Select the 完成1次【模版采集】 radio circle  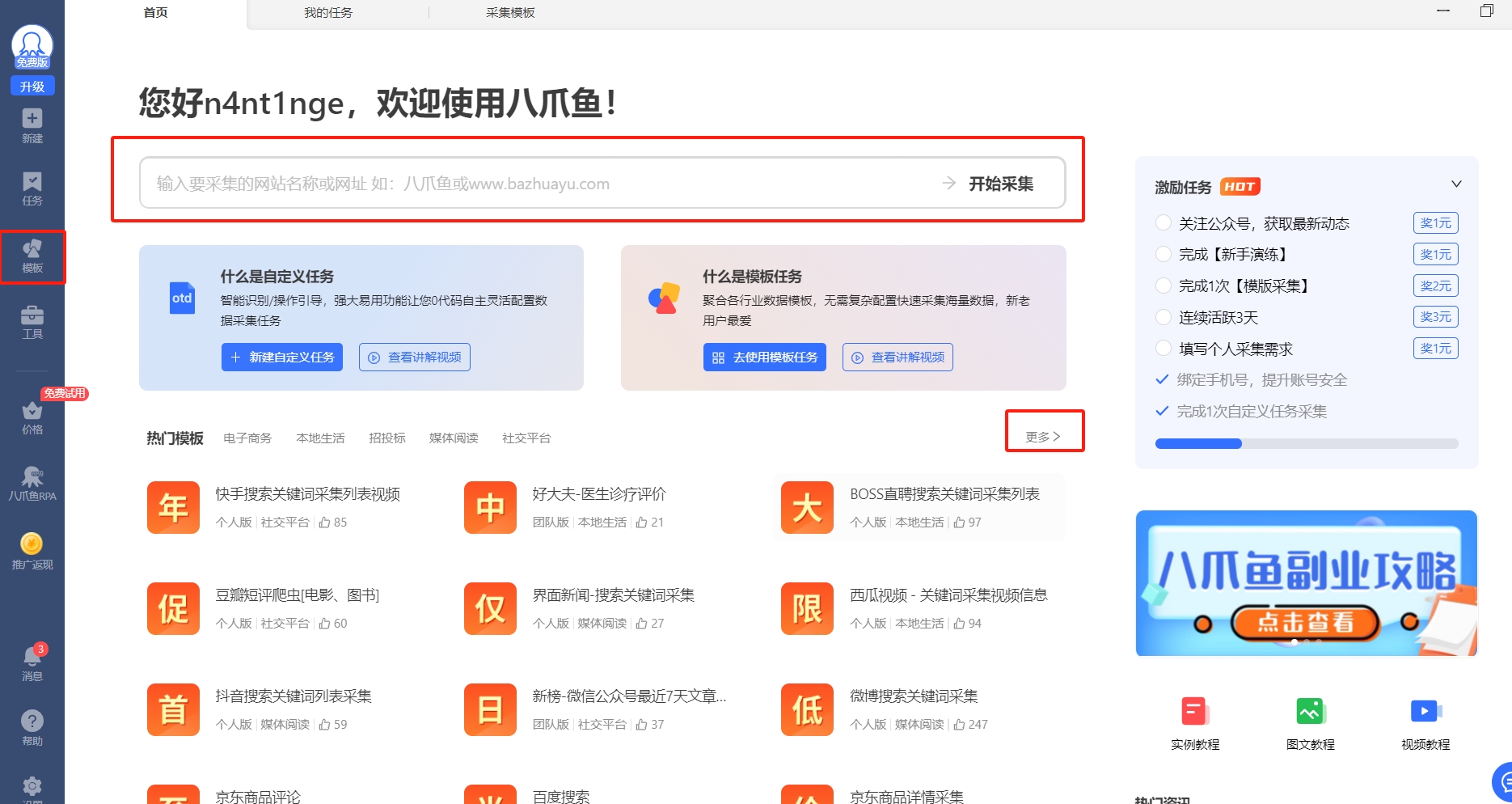pos(1163,286)
